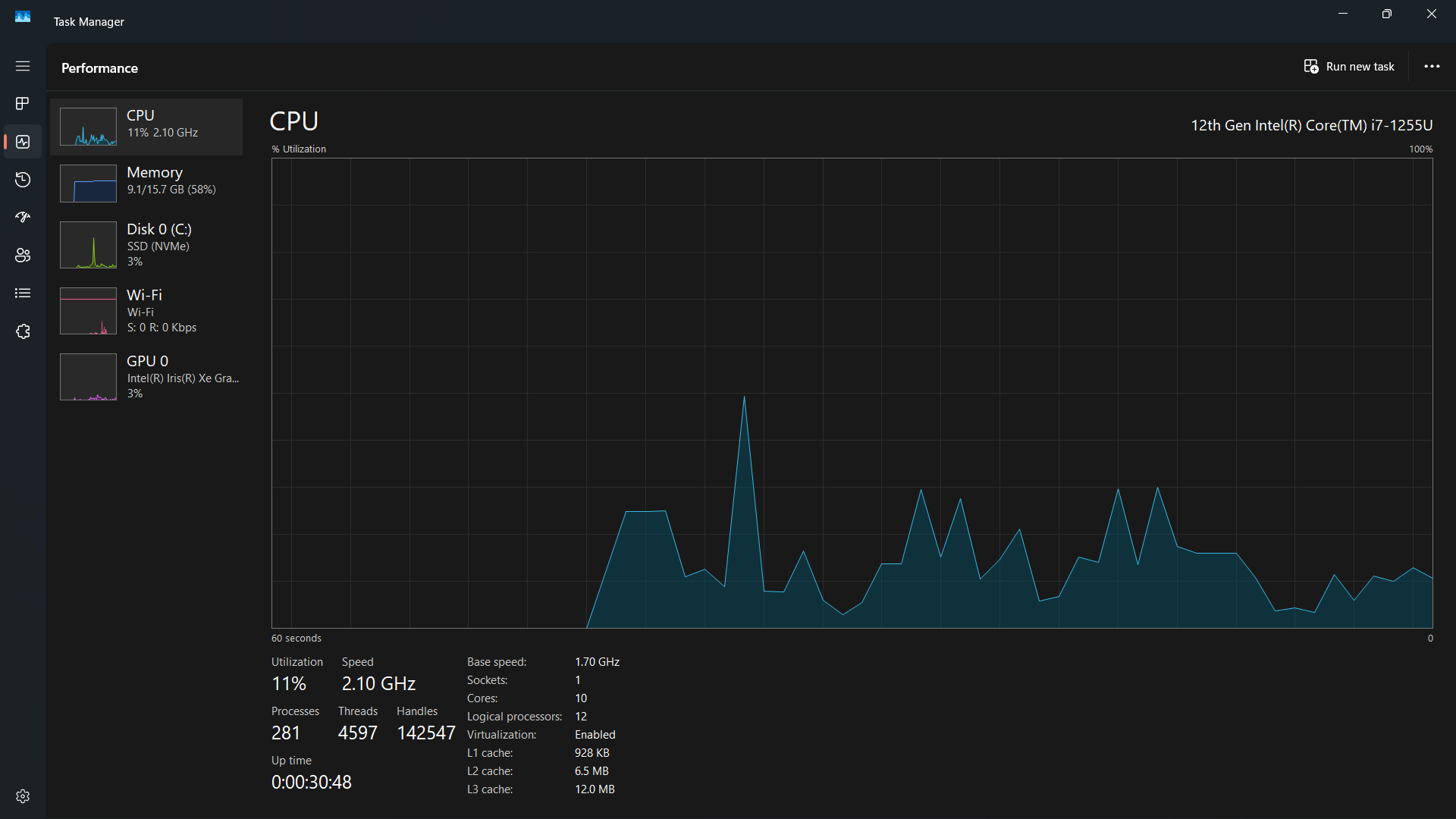Open the hamburger navigation menu
Screen dimensions: 1456x819
[23, 66]
